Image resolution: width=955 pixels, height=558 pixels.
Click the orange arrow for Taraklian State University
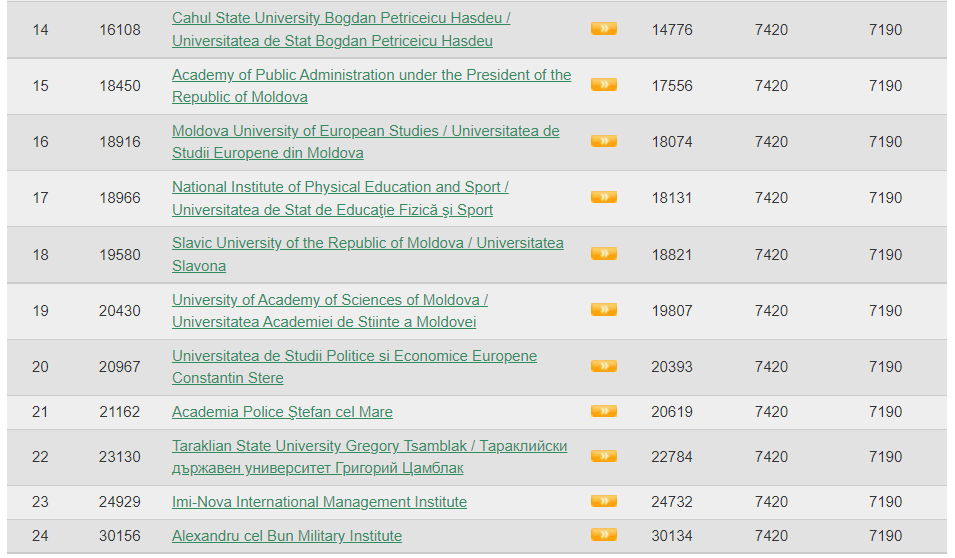(x=603, y=456)
